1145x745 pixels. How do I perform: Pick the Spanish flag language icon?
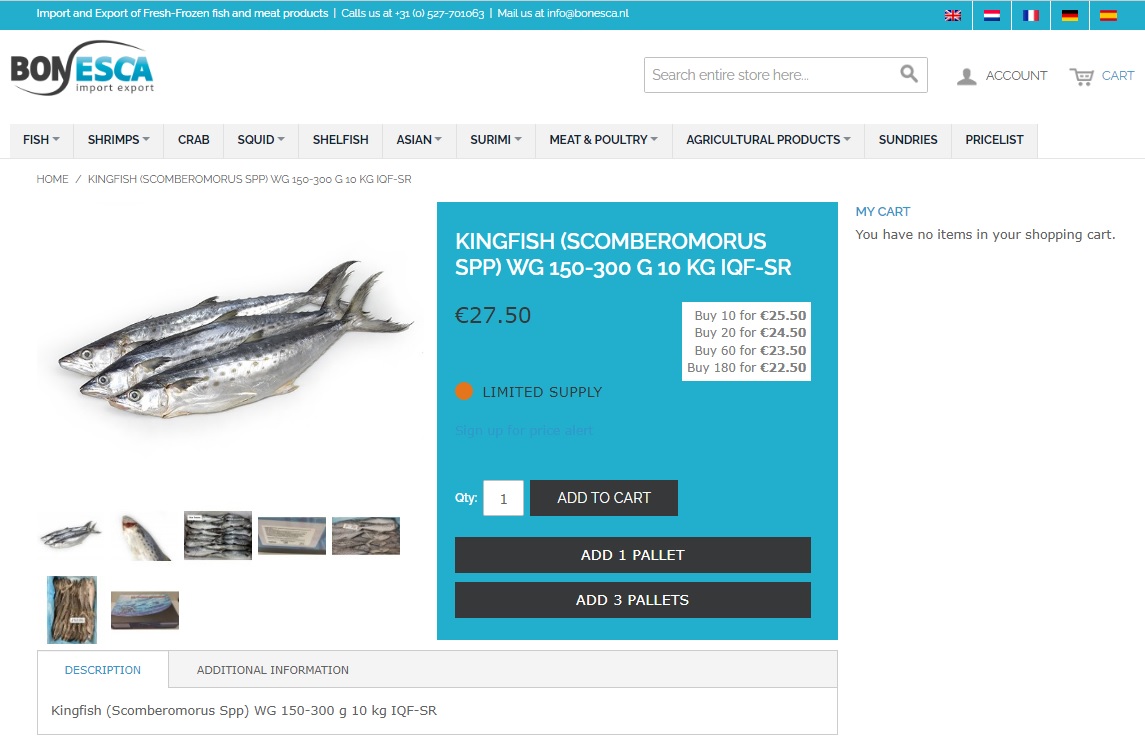[1108, 15]
